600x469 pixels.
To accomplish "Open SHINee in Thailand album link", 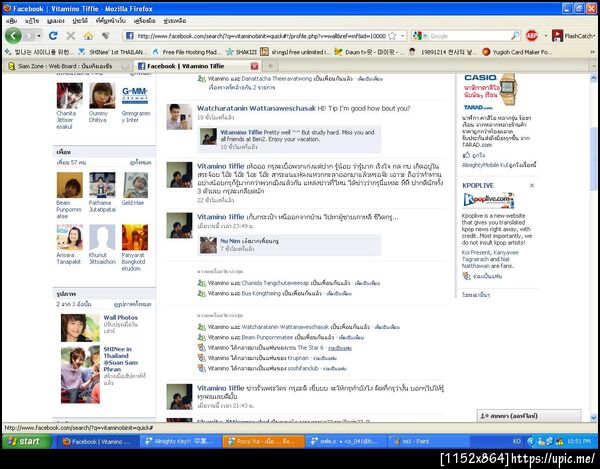I will 121,359.
